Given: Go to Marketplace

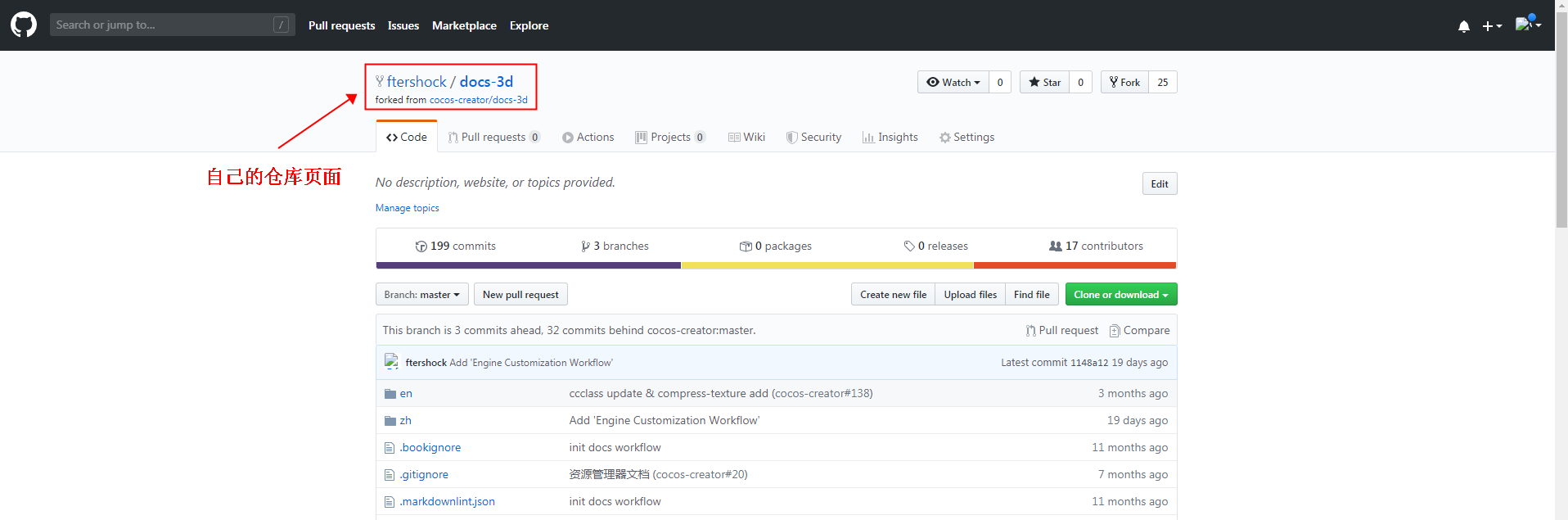Looking at the screenshot, I should 464,25.
